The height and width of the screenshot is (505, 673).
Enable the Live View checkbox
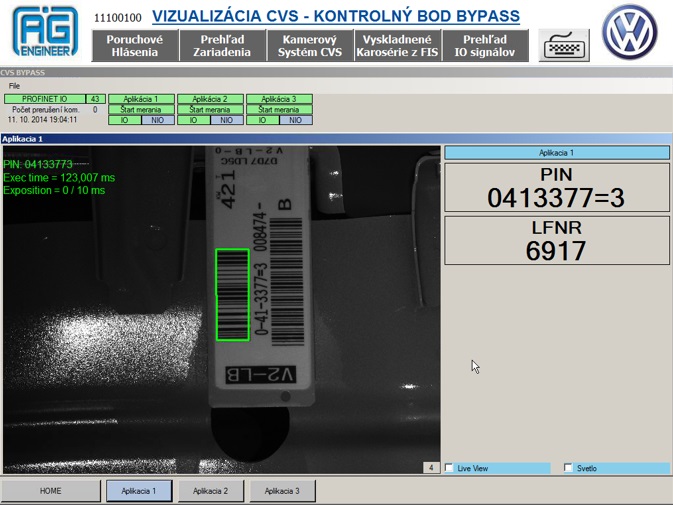pos(449,468)
